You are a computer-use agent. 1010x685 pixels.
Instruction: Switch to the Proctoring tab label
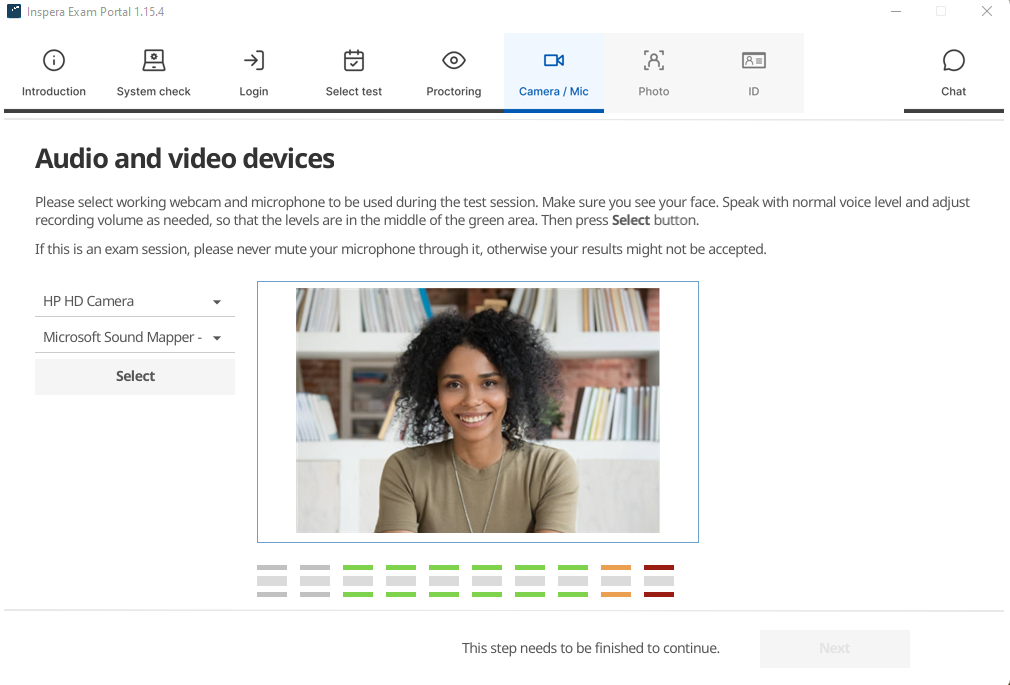point(453,92)
